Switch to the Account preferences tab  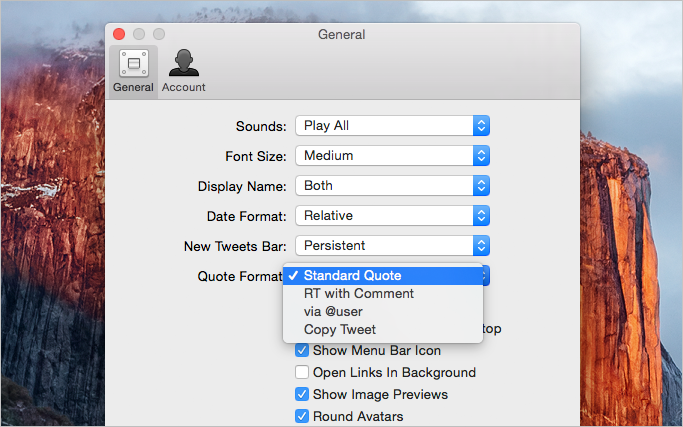(183, 72)
